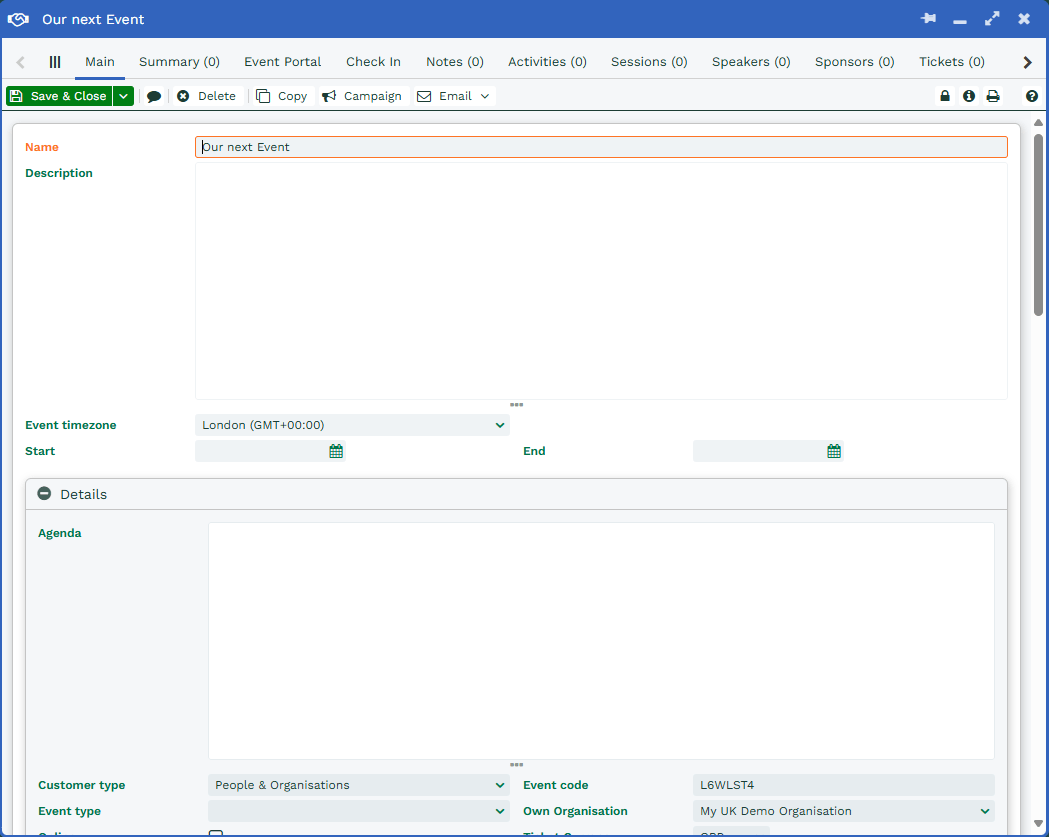The height and width of the screenshot is (837, 1049).
Task: View the Speakers (0) tab
Action: click(x=751, y=62)
